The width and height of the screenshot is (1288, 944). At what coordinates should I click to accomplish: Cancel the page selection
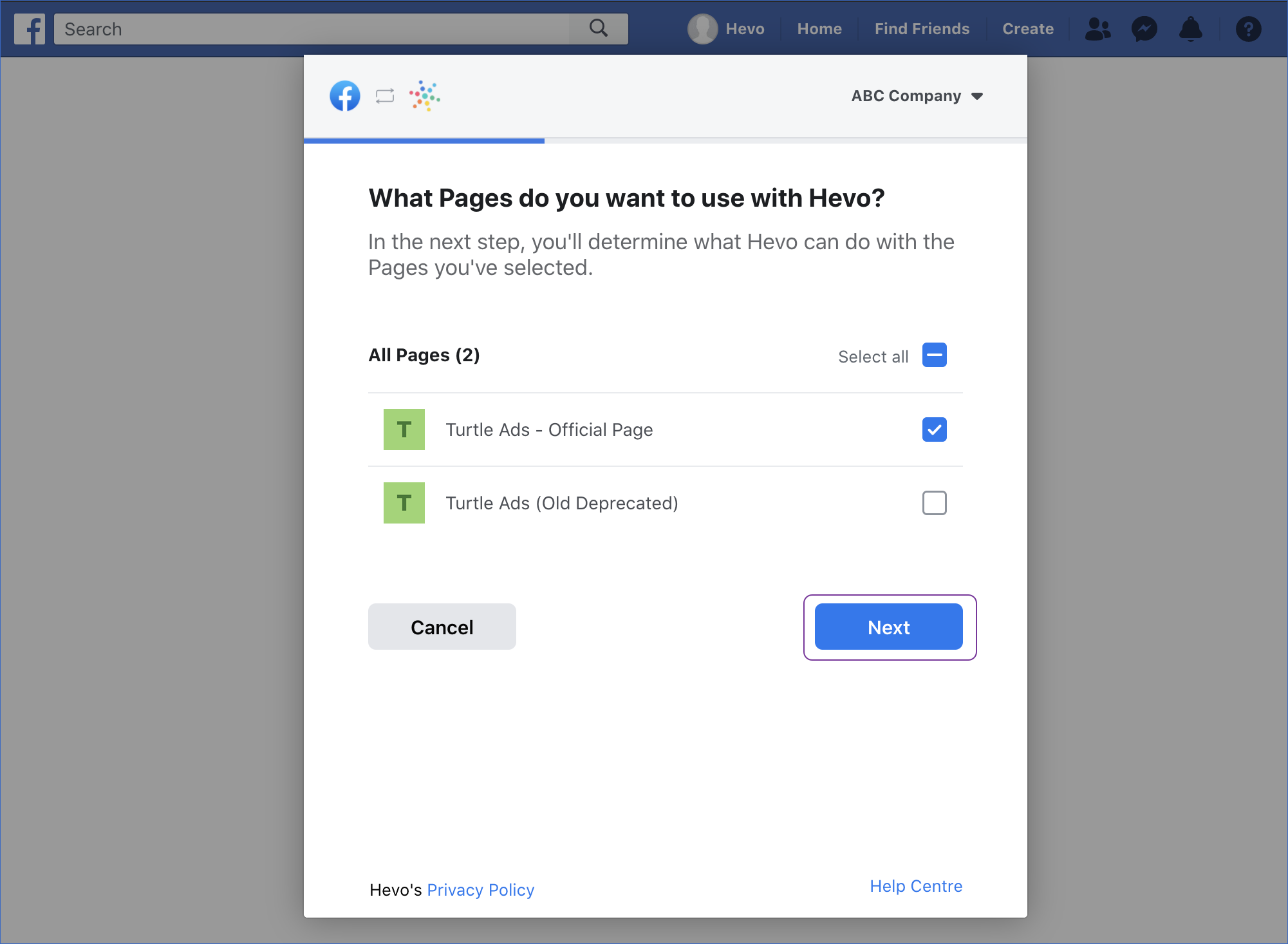[442, 627]
